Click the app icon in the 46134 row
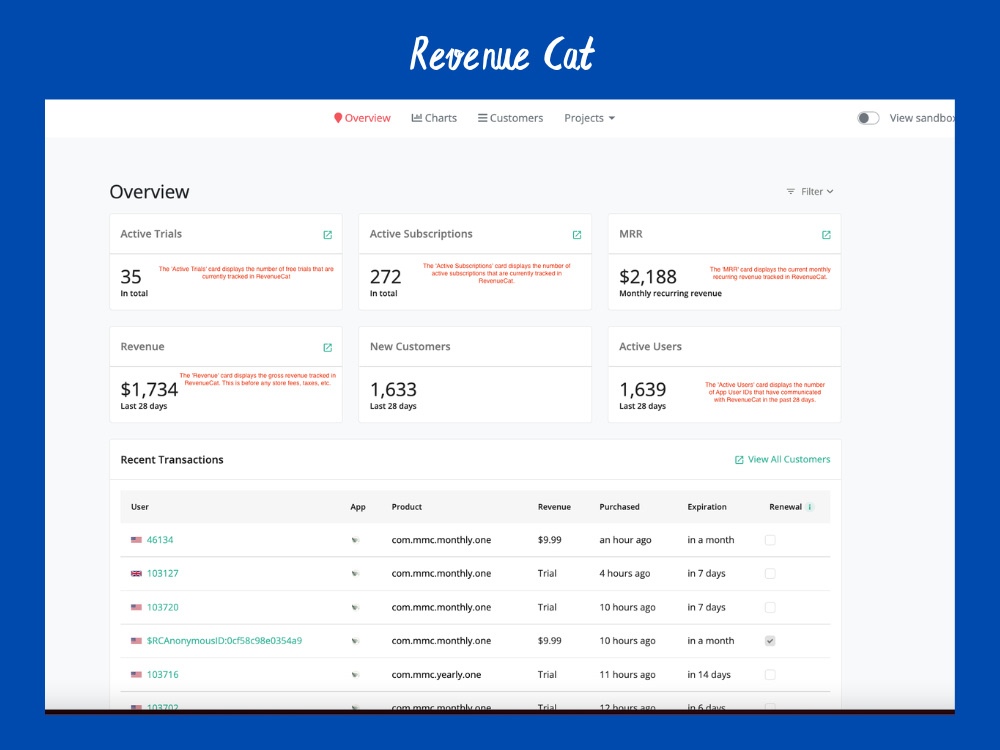The width and height of the screenshot is (1000, 750). [x=355, y=540]
